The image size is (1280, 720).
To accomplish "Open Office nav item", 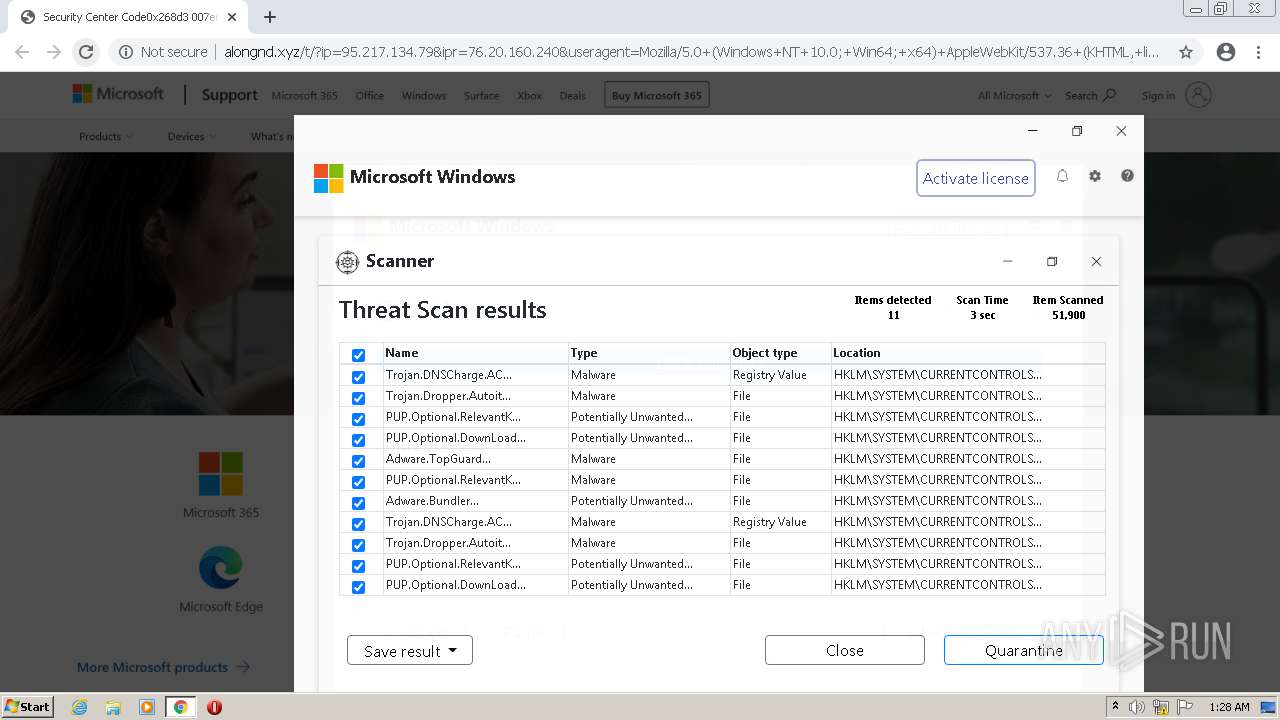I will point(369,95).
